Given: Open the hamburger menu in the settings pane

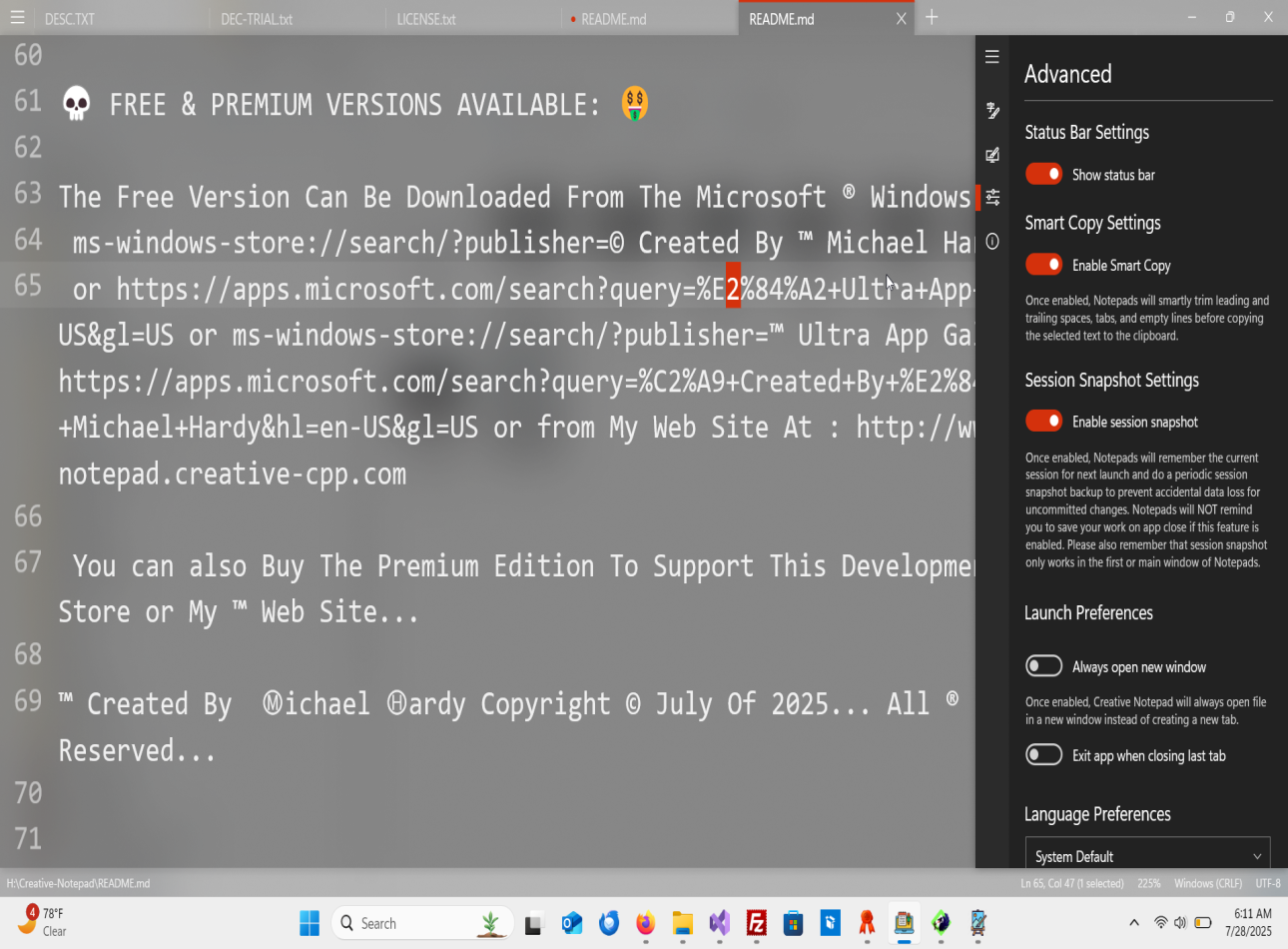Looking at the screenshot, I should pyautogui.click(x=991, y=57).
